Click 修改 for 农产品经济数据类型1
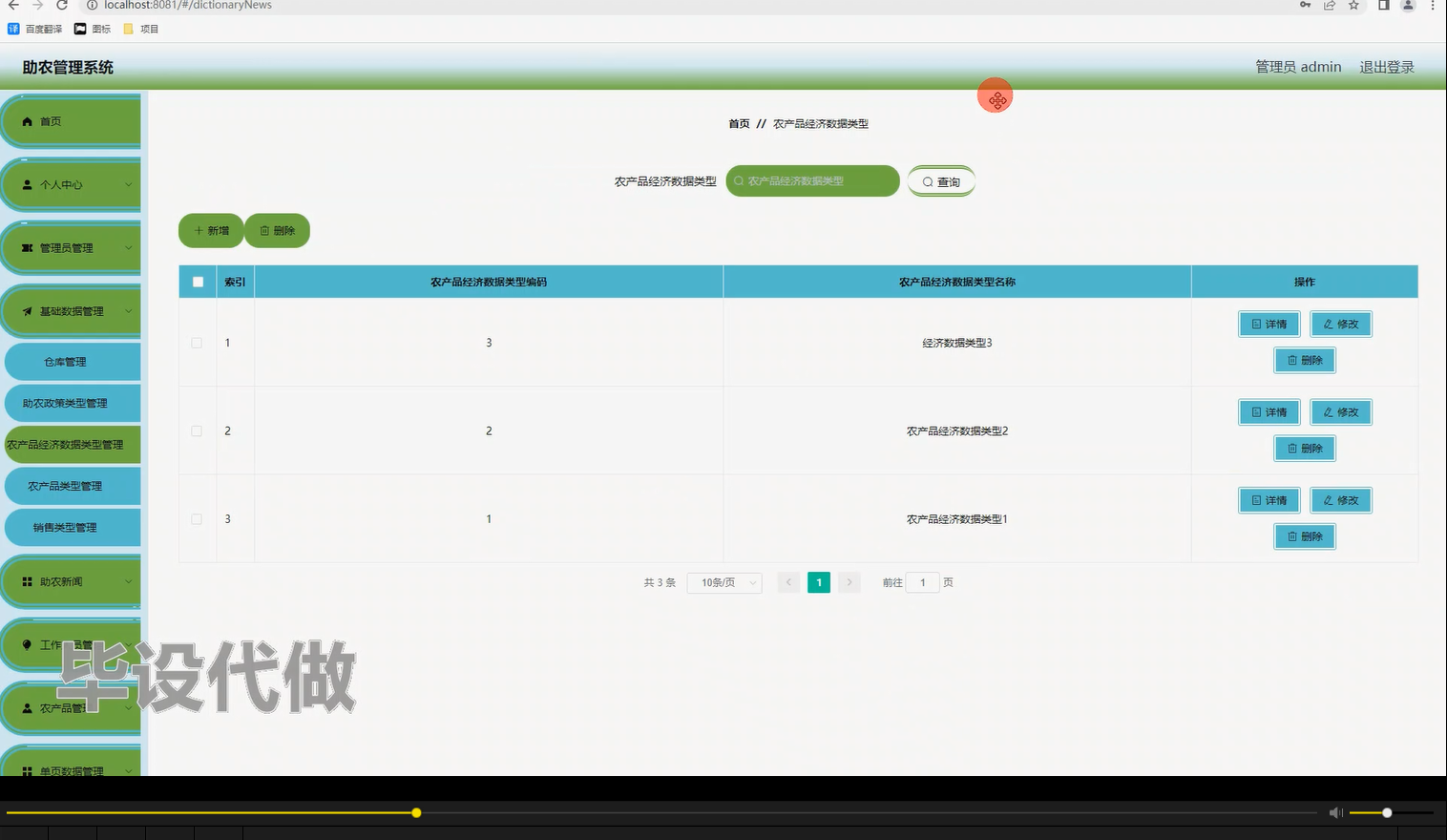 point(1341,500)
